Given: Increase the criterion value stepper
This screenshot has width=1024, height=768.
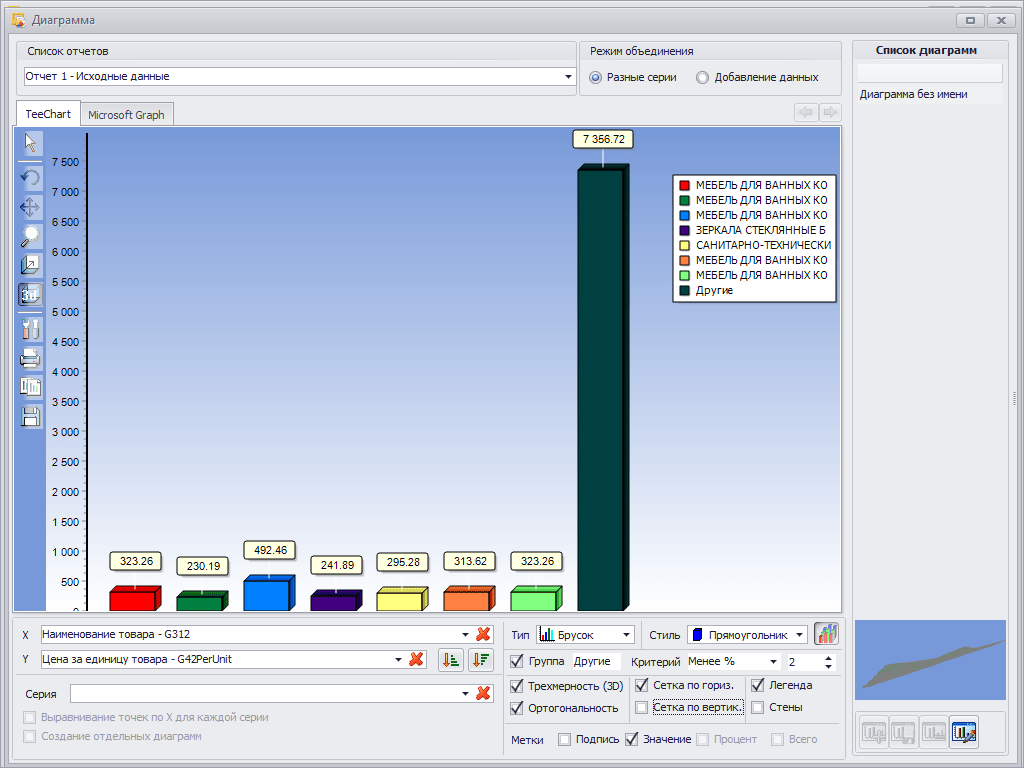Looking at the screenshot, I should pyautogui.click(x=828, y=658).
